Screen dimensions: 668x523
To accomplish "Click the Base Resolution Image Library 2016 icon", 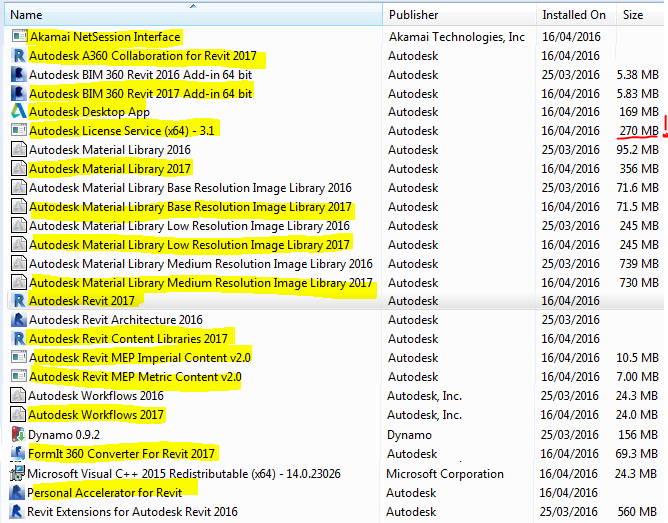I will pyautogui.click(x=19, y=187).
